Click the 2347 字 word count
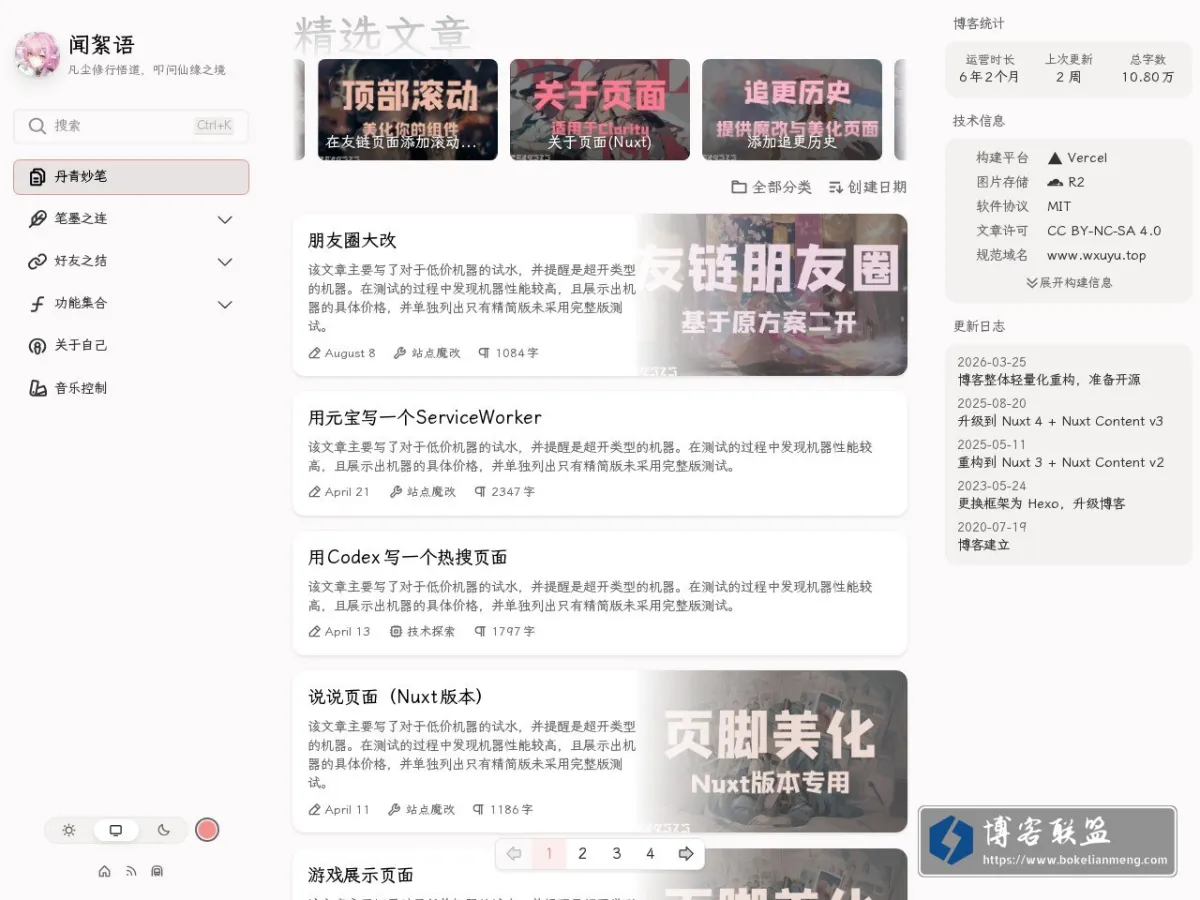Screen dimensions: 1200x900 (505, 492)
